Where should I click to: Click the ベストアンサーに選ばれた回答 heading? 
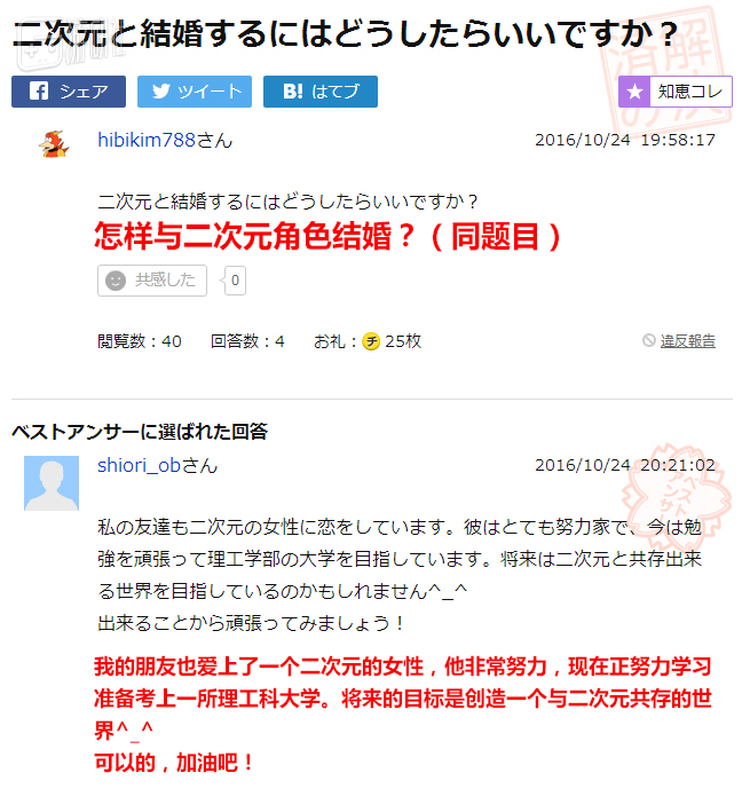point(139,431)
